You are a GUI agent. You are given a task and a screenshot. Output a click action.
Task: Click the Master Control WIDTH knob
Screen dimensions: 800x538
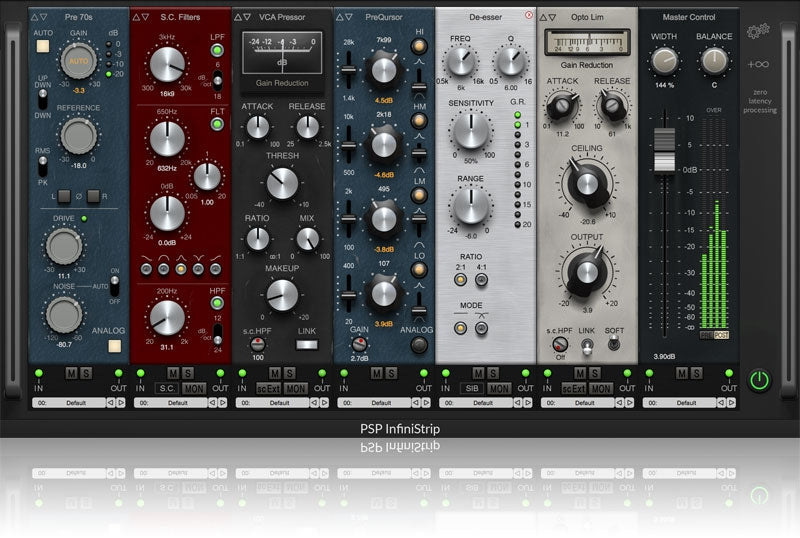pyautogui.click(x=664, y=61)
